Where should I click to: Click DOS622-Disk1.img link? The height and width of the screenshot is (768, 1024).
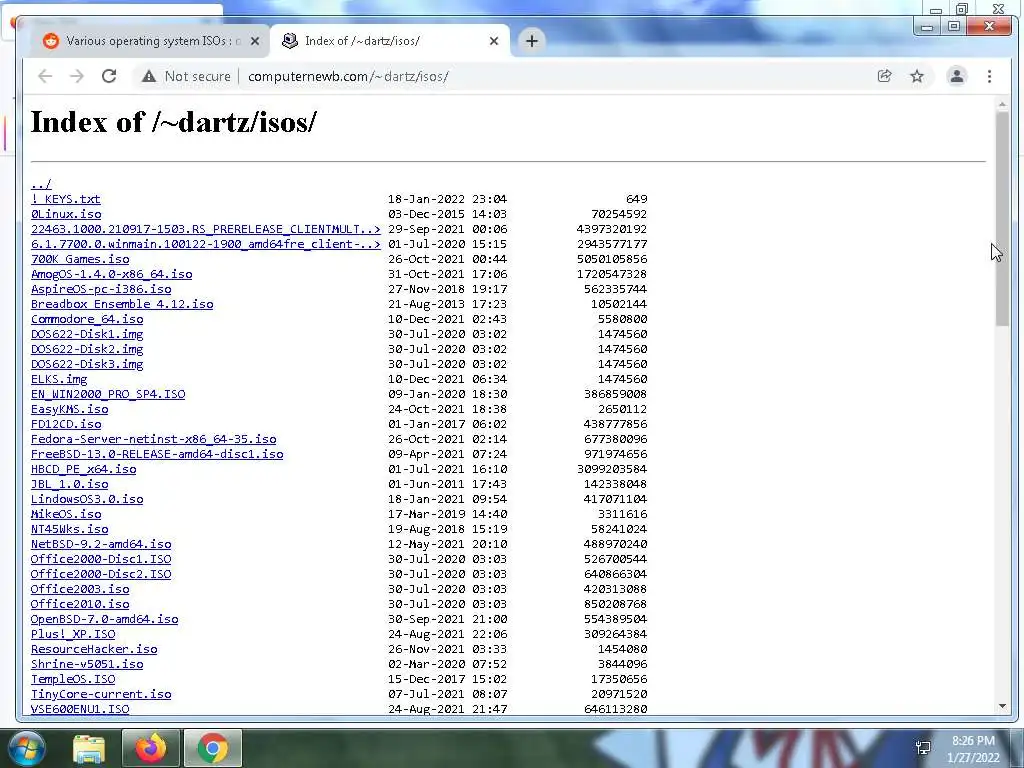87,334
